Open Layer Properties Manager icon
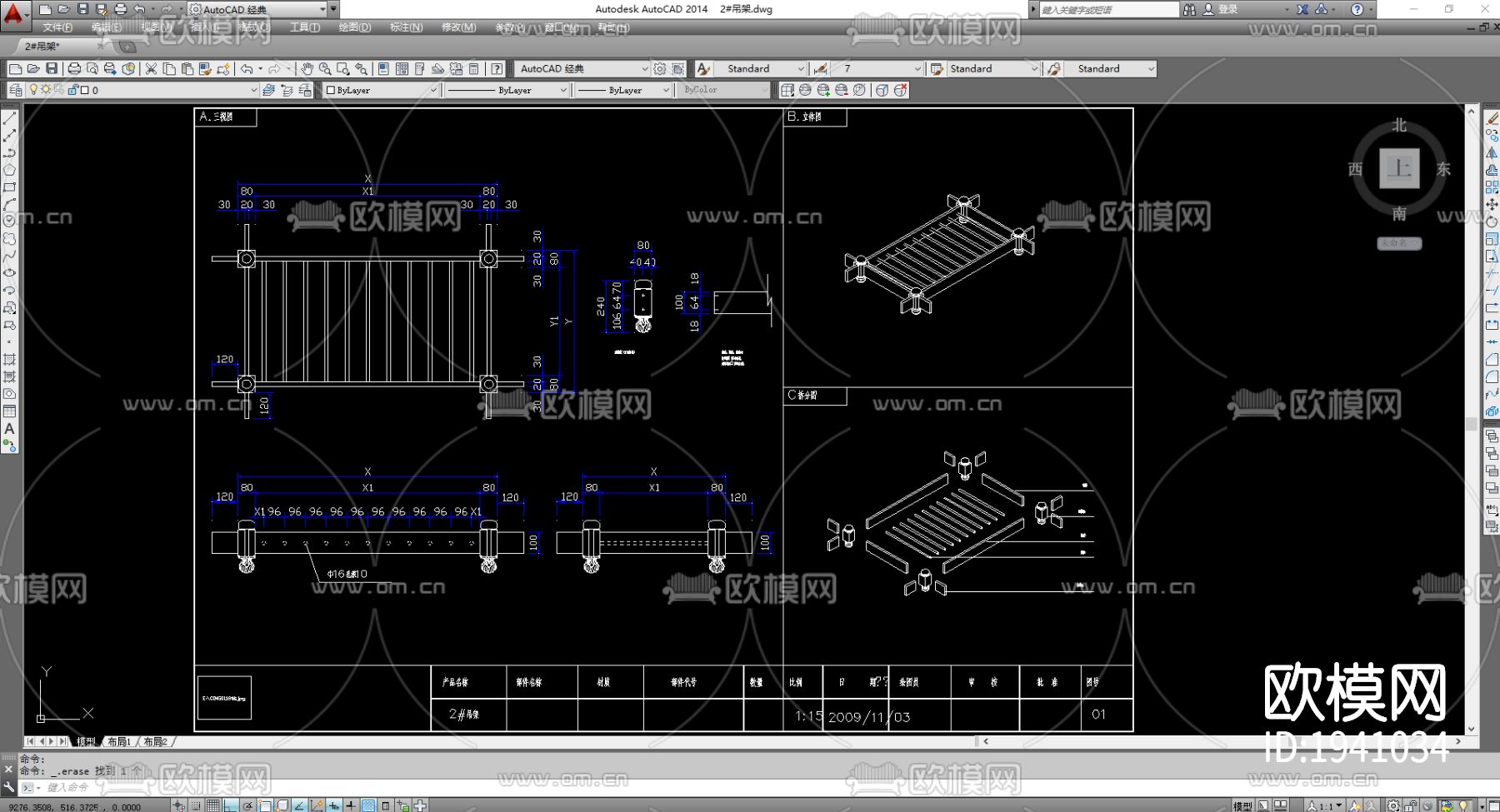This screenshot has height=812, width=1500. point(16,90)
